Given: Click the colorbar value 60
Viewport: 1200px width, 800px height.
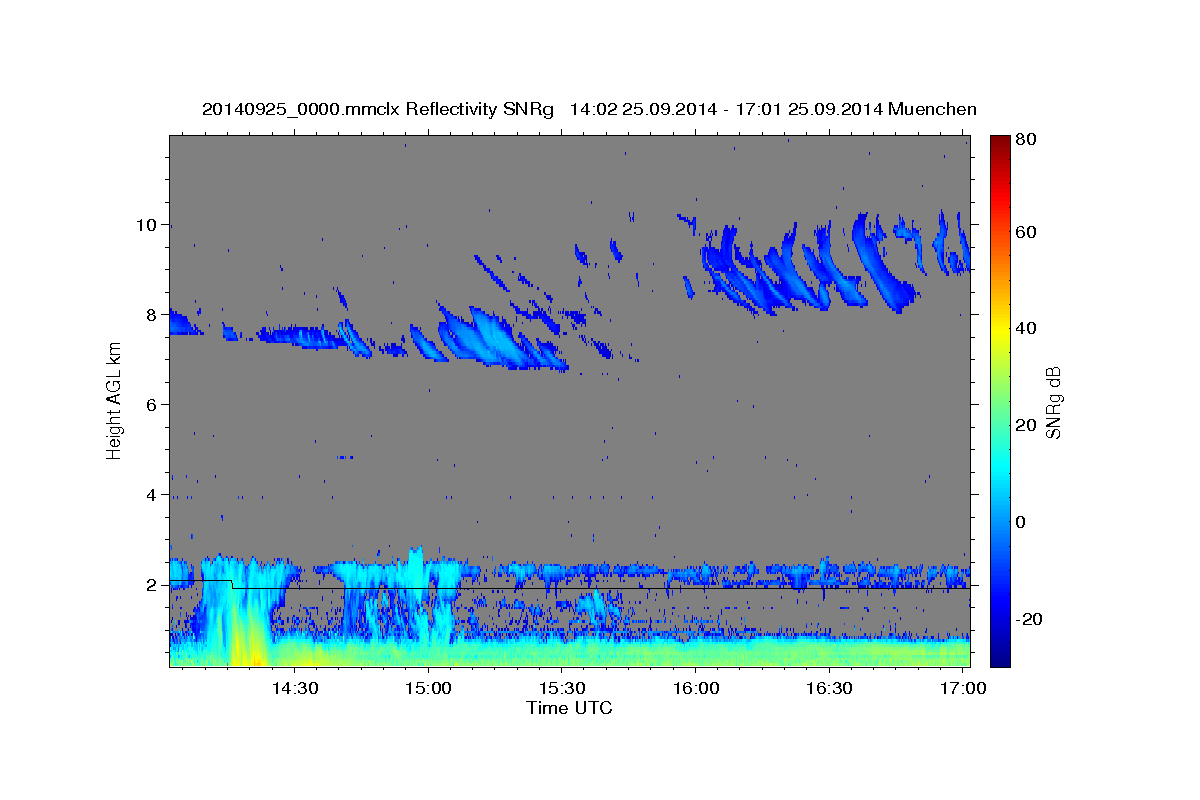Looking at the screenshot, I should (x=1027, y=232).
